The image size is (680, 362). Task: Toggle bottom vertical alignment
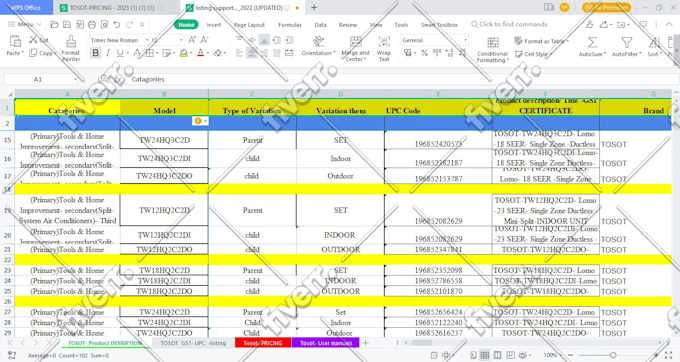tap(264, 40)
